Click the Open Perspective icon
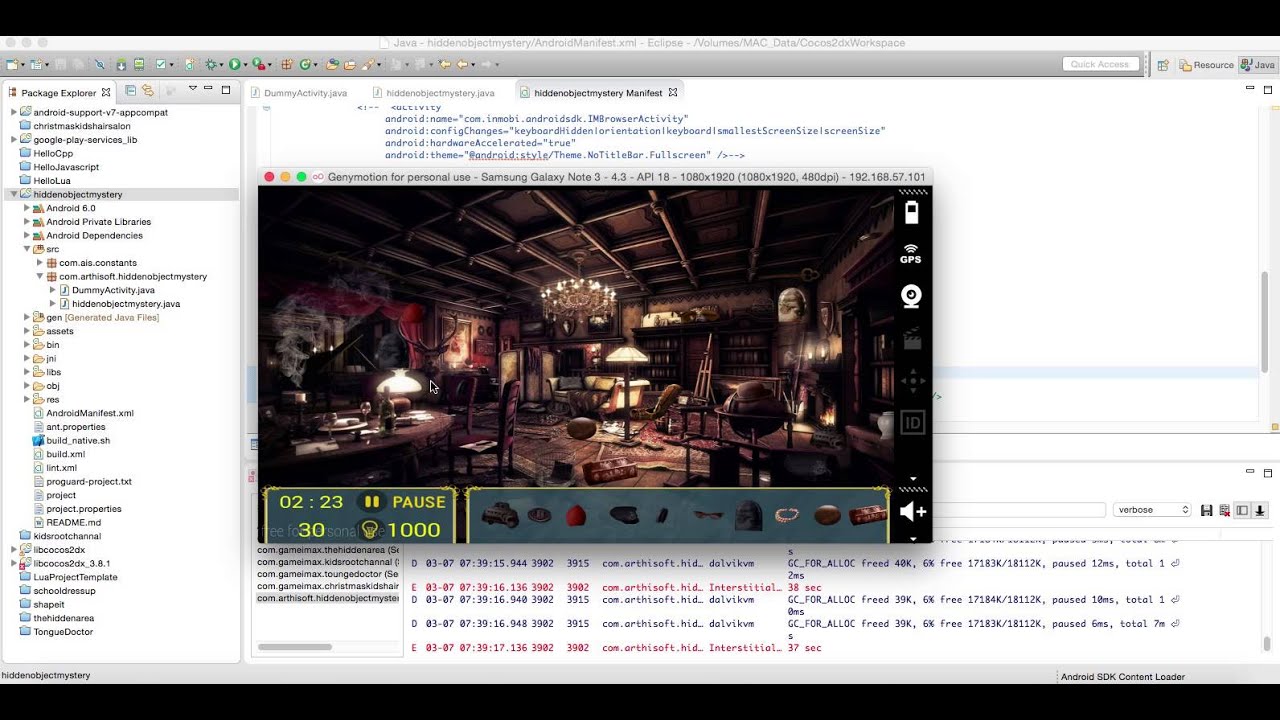This screenshot has width=1280, height=720. click(1163, 65)
